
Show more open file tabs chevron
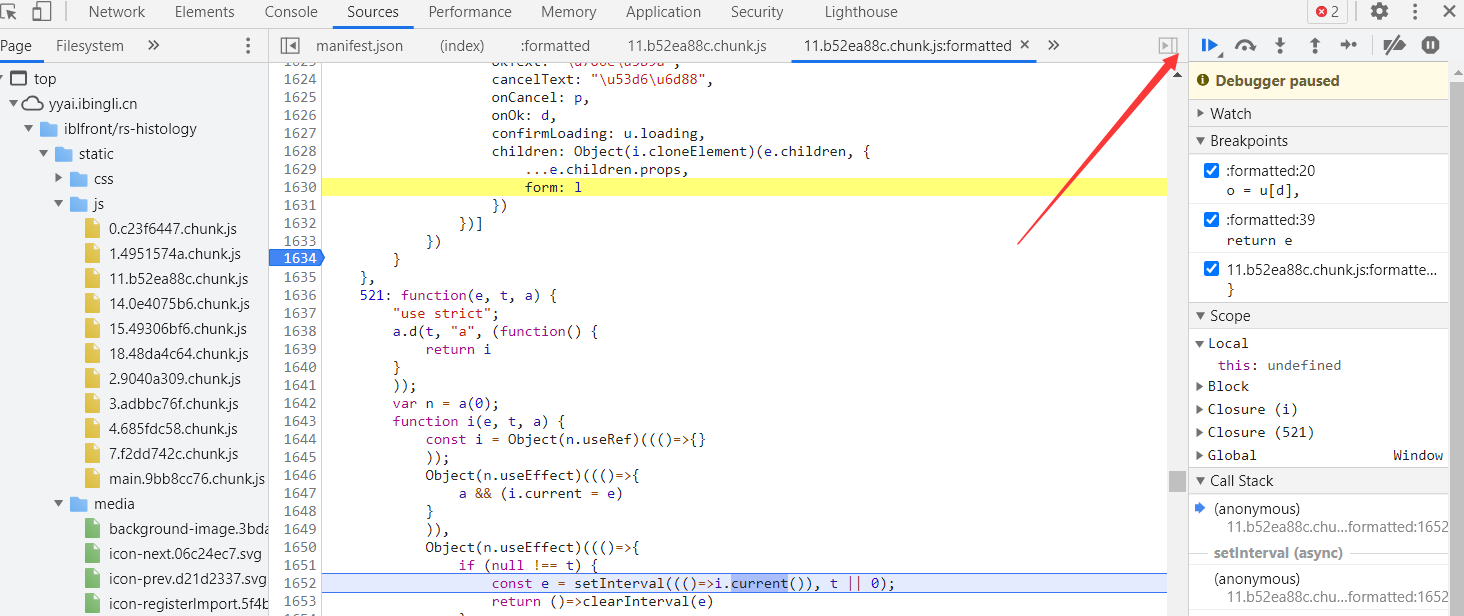coord(1053,46)
